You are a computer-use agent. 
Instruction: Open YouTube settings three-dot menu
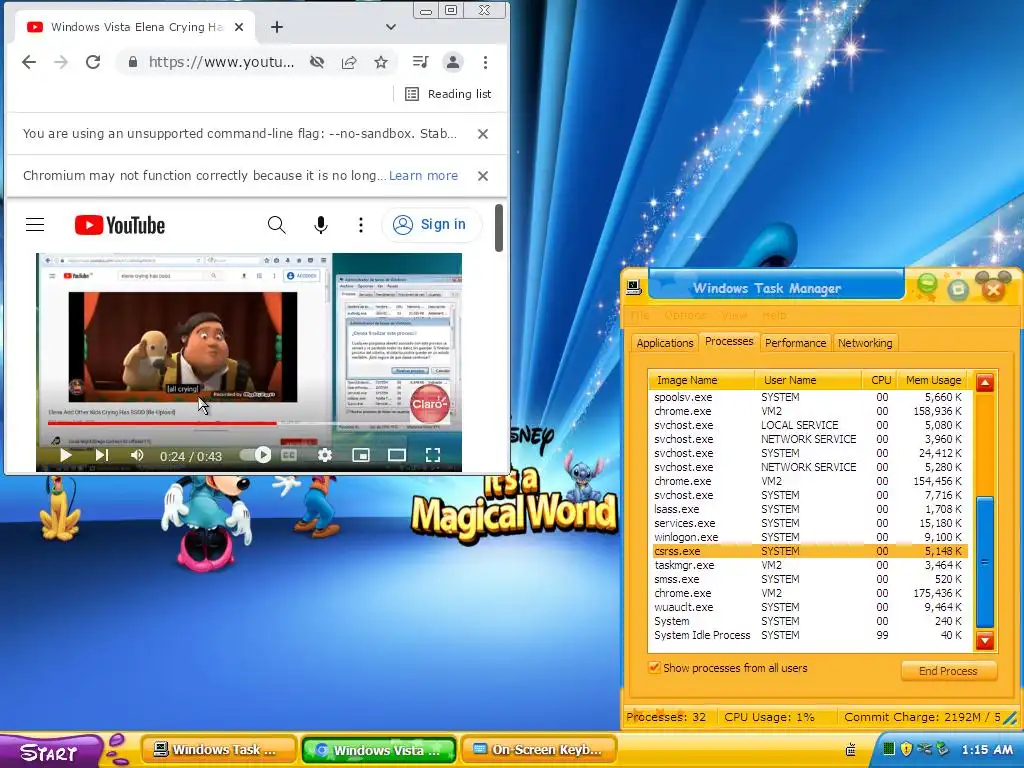[x=360, y=225]
